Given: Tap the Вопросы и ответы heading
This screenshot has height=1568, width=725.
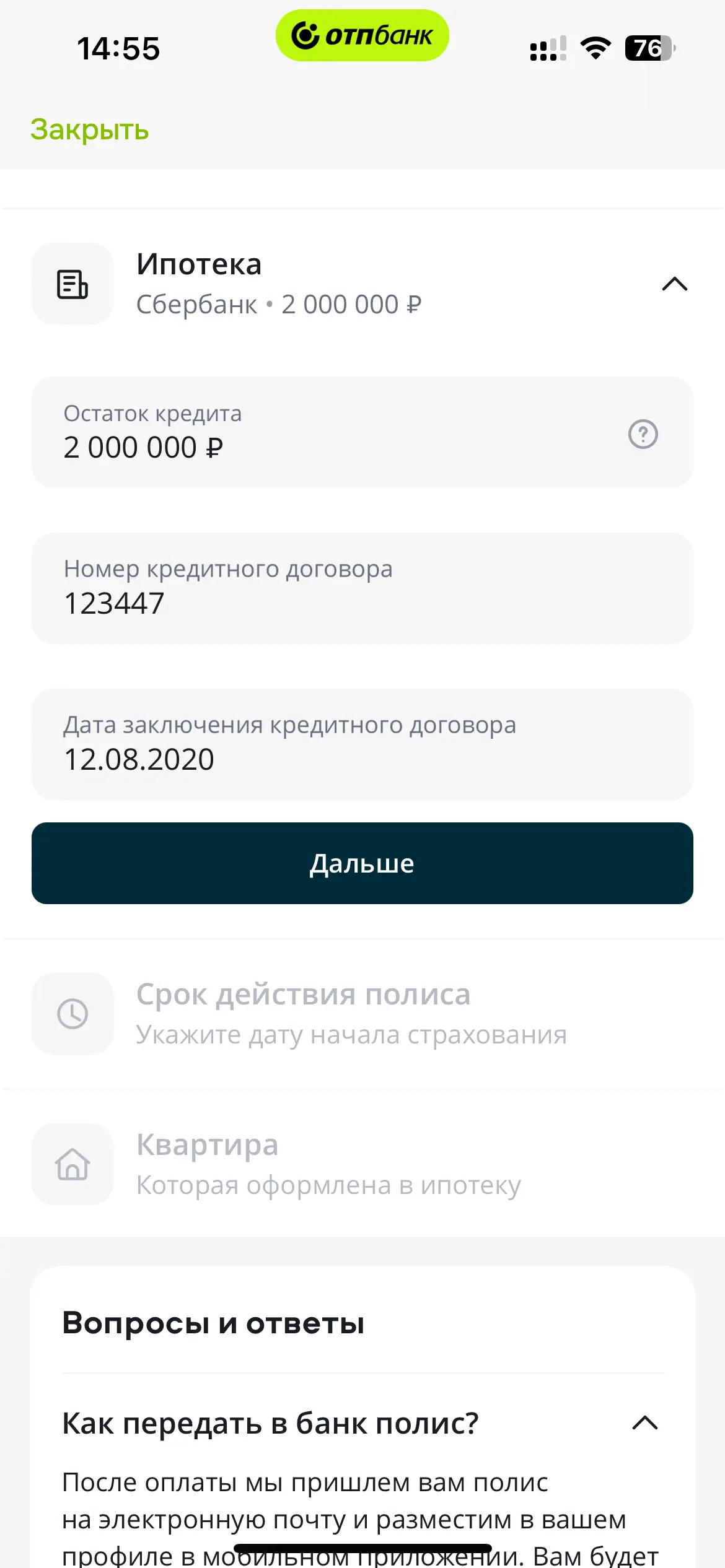Looking at the screenshot, I should tap(213, 1323).
